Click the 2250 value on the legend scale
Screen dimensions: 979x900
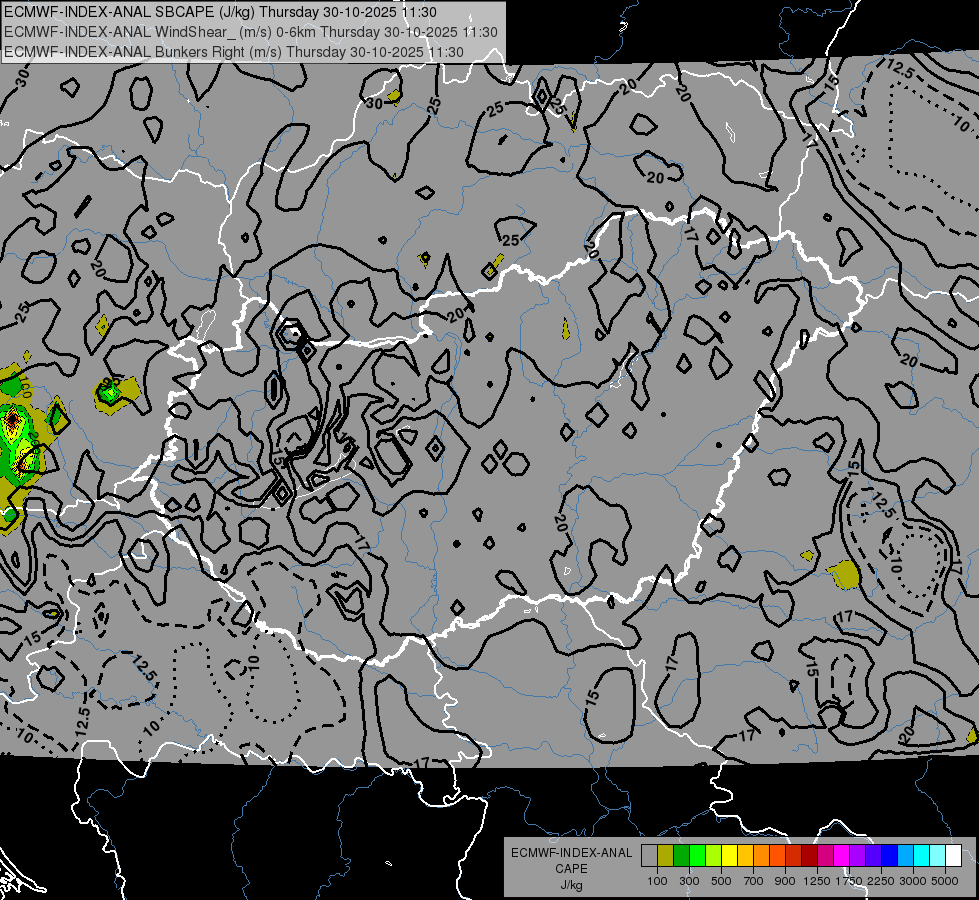pos(882,881)
